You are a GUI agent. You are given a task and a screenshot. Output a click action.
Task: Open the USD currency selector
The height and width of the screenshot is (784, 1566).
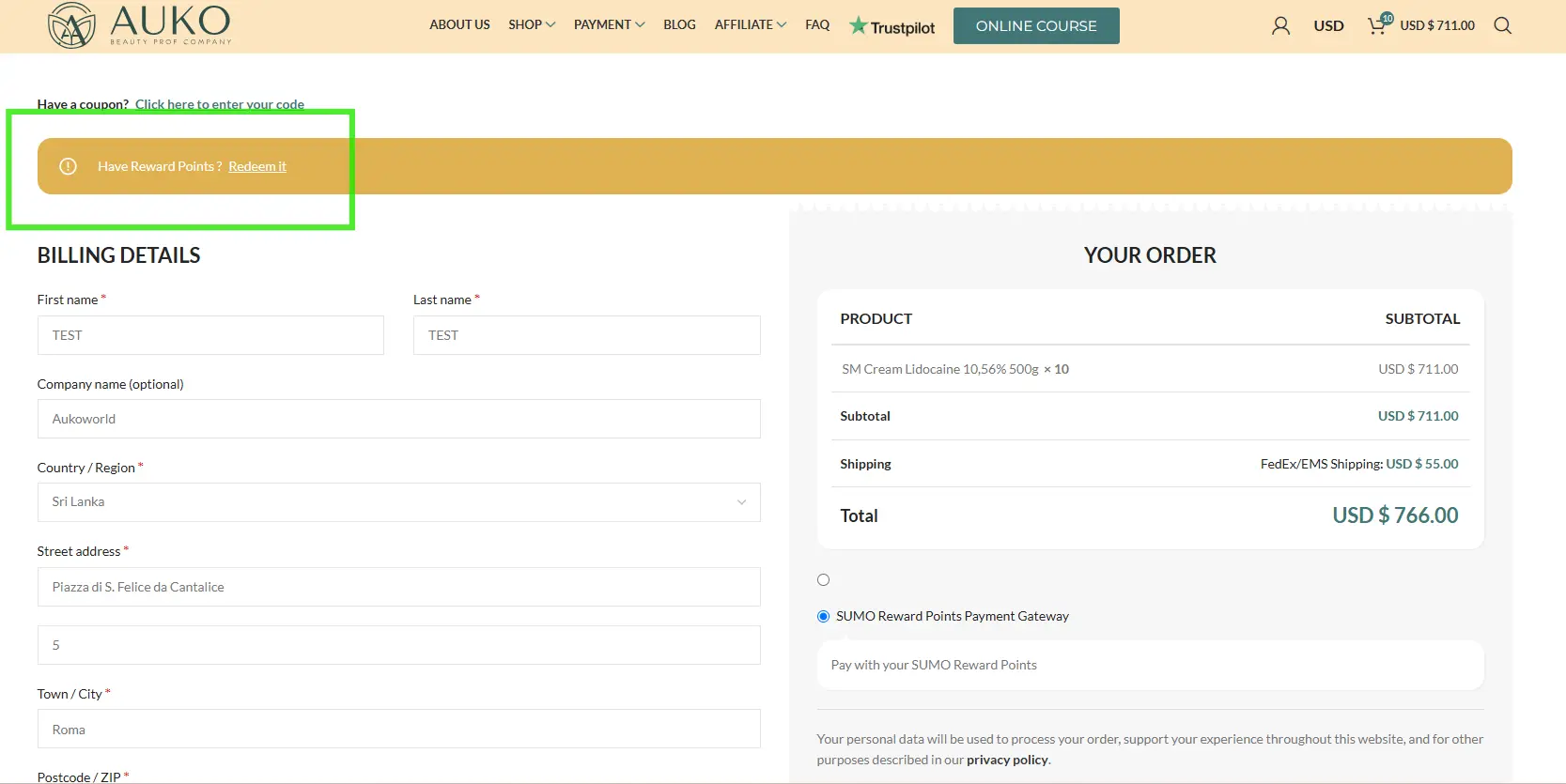1328,25
